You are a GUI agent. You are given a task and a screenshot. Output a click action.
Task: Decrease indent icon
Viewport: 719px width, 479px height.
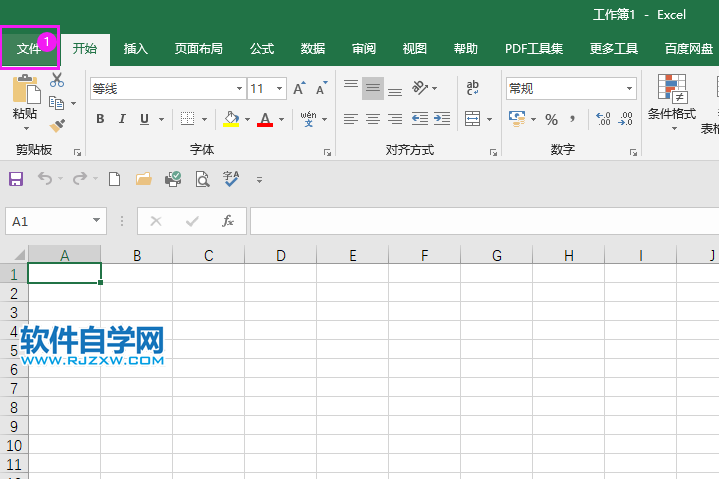[x=420, y=119]
